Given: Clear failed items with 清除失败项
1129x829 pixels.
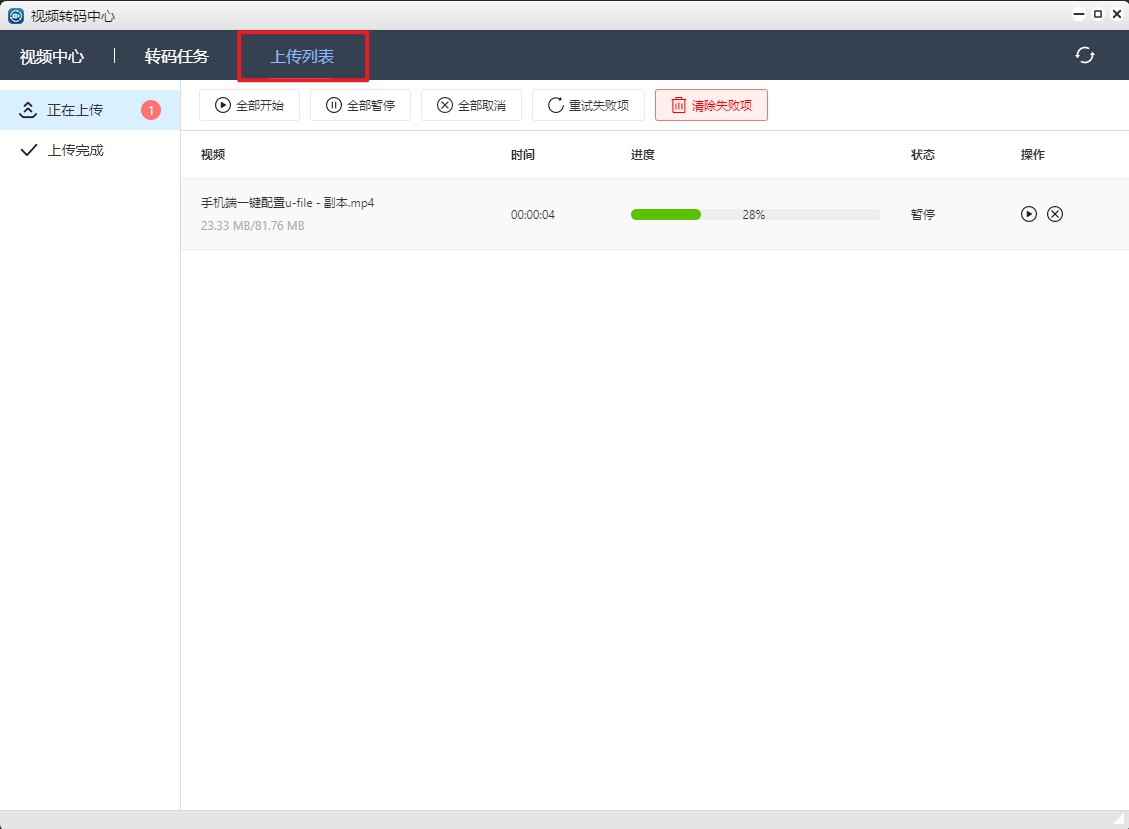Looking at the screenshot, I should (x=711, y=105).
